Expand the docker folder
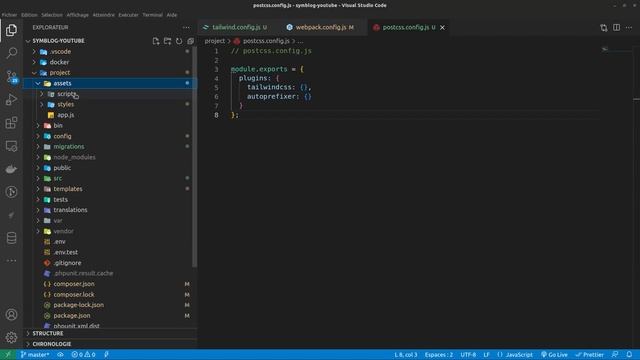Image resolution: width=640 pixels, height=360 pixels. tap(110, 62)
